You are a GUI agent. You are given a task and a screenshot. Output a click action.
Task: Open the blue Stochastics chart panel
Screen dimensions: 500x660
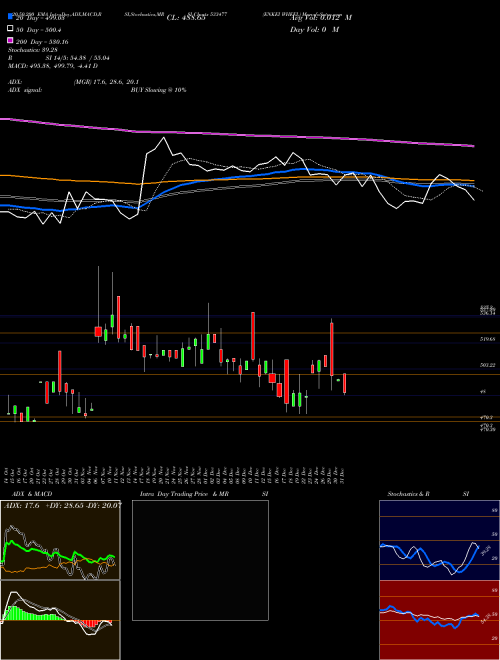click(x=439, y=540)
